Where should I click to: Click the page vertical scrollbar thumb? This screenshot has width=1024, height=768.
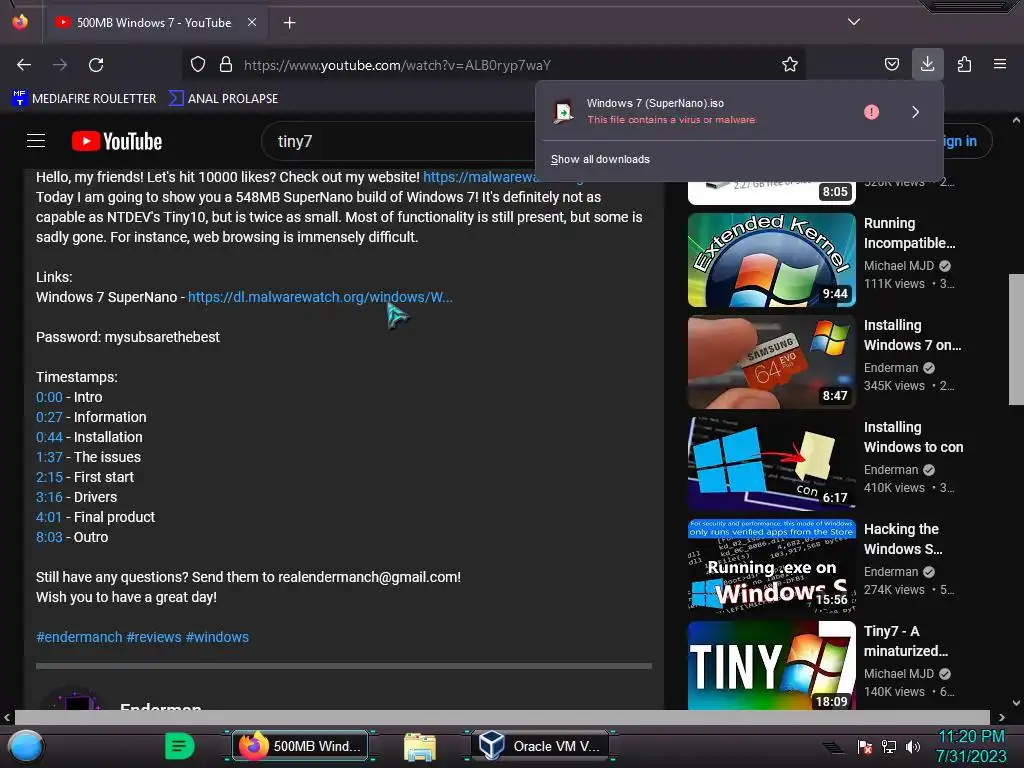tap(1016, 340)
